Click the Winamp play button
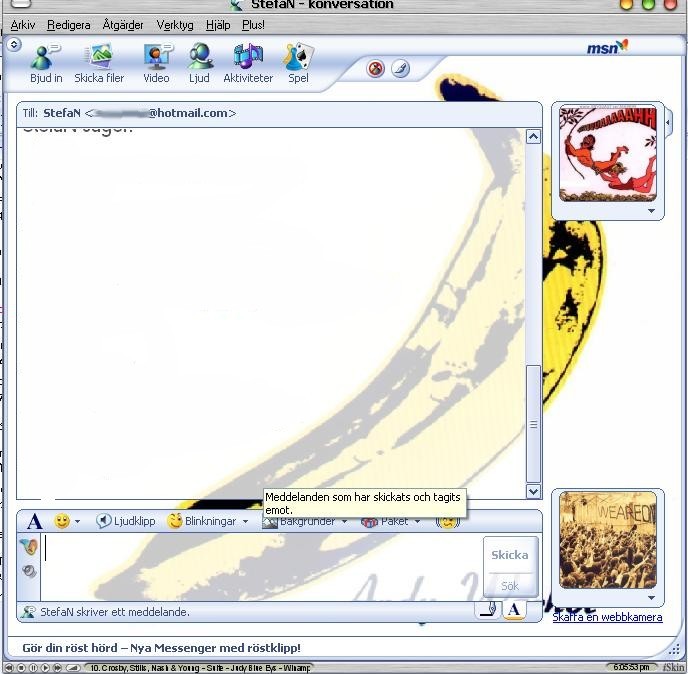 click(45, 668)
